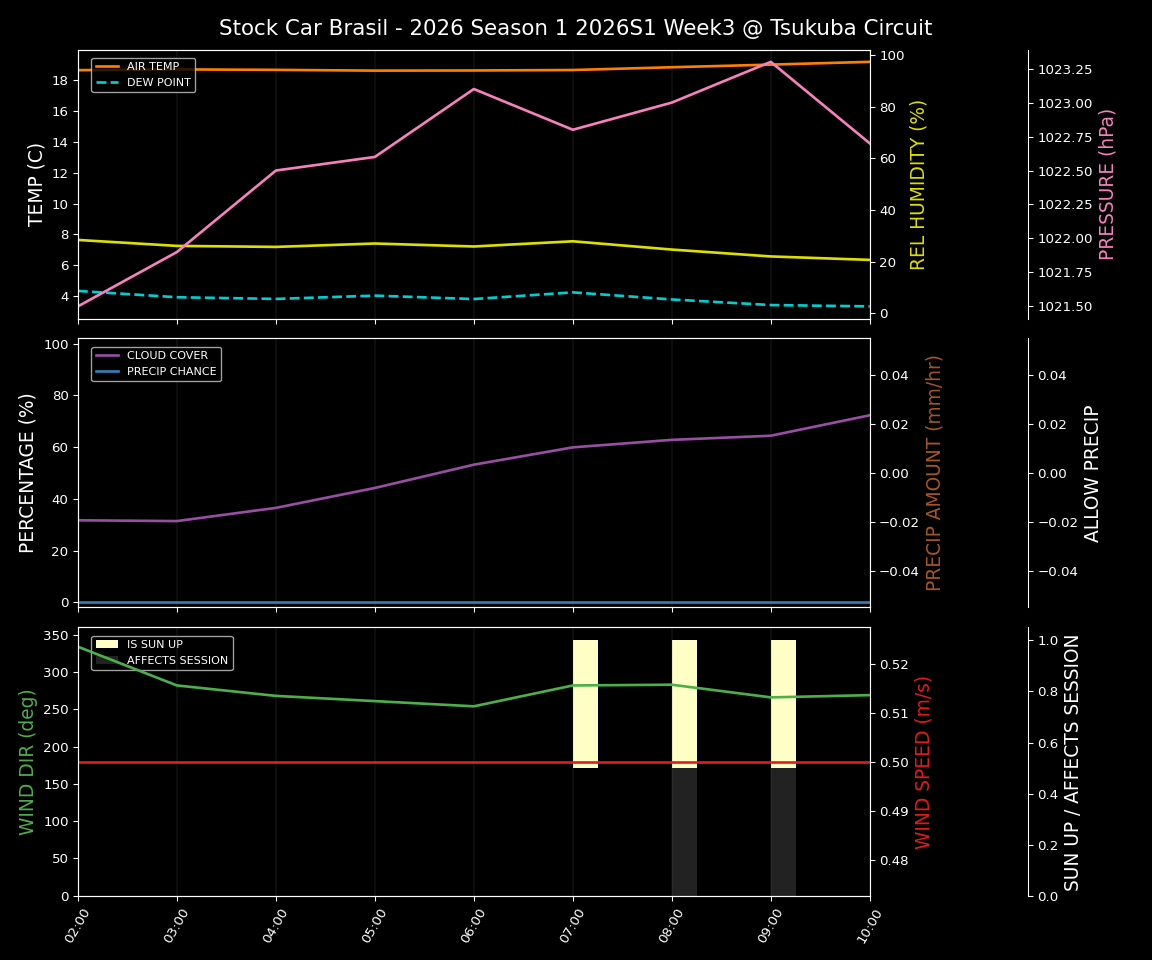Click the AIR TEMP legend line sample
The height and width of the screenshot is (960, 1152).
(x=109, y=66)
